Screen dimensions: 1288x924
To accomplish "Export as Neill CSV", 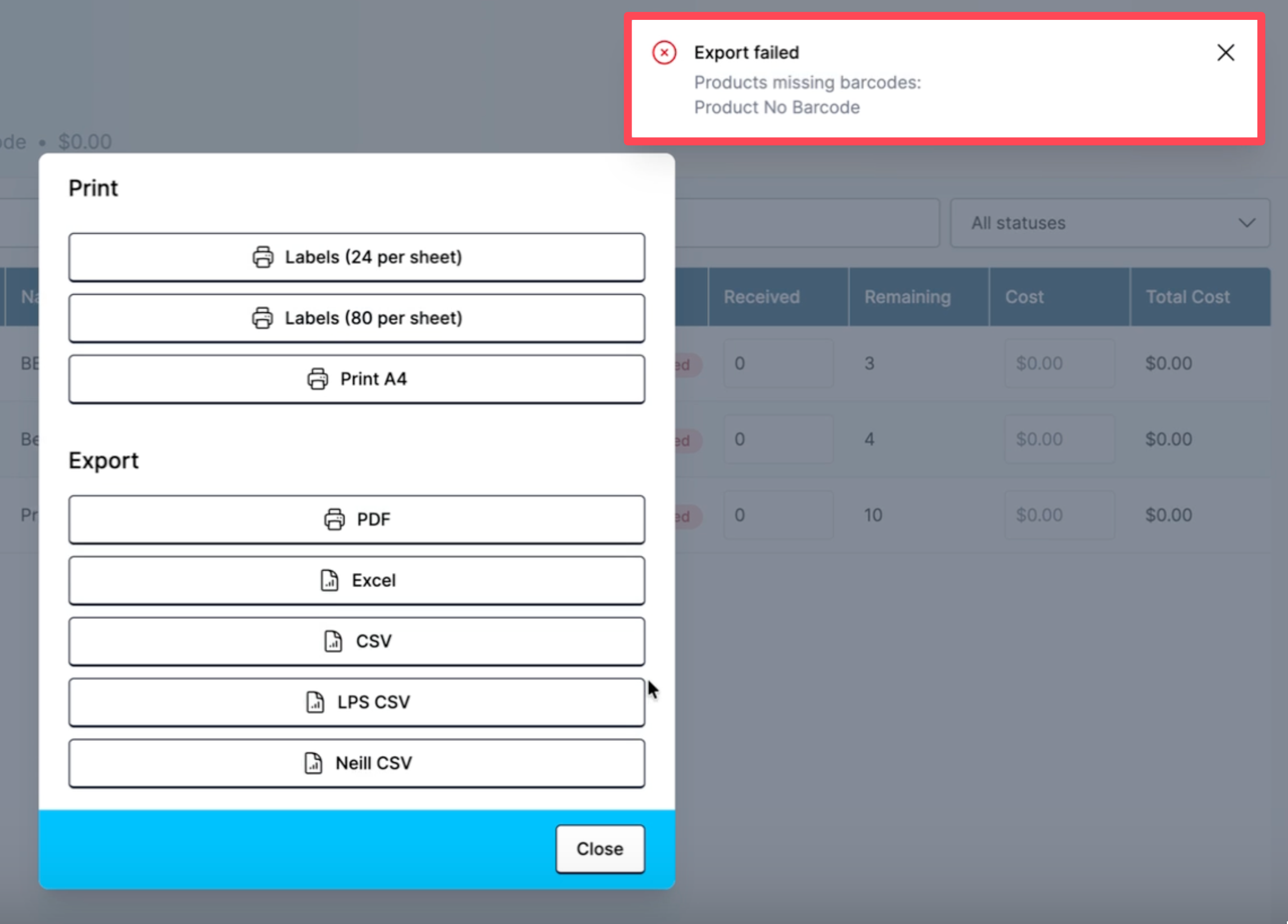I will 357,763.
